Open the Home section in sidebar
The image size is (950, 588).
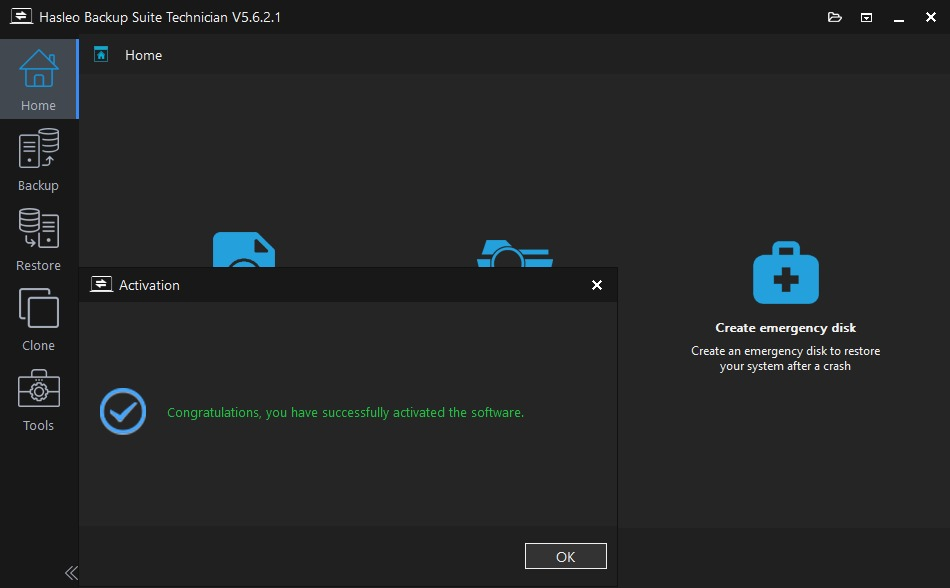point(38,80)
